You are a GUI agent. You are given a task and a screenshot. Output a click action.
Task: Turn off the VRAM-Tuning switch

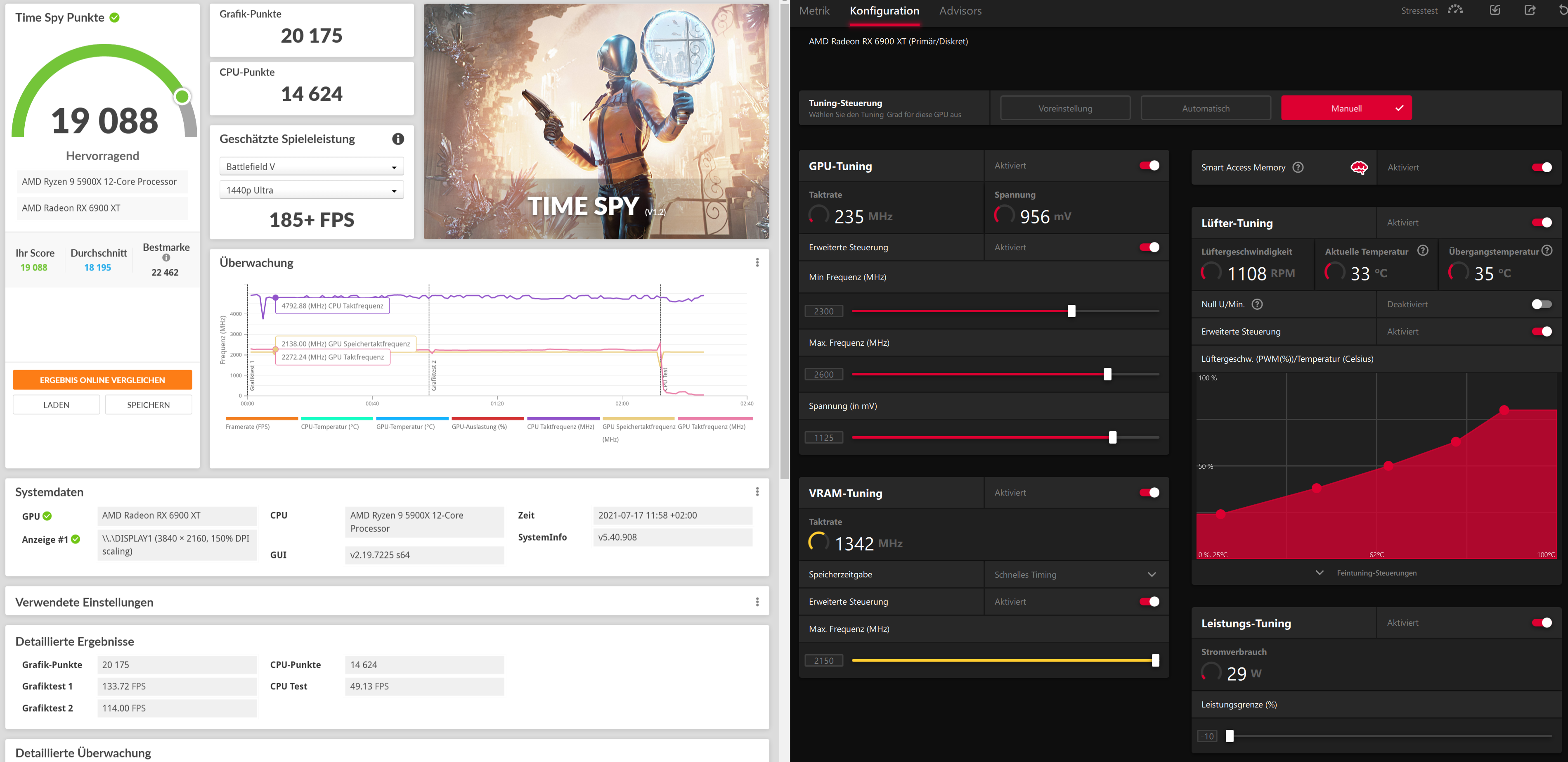pyautogui.click(x=1149, y=493)
